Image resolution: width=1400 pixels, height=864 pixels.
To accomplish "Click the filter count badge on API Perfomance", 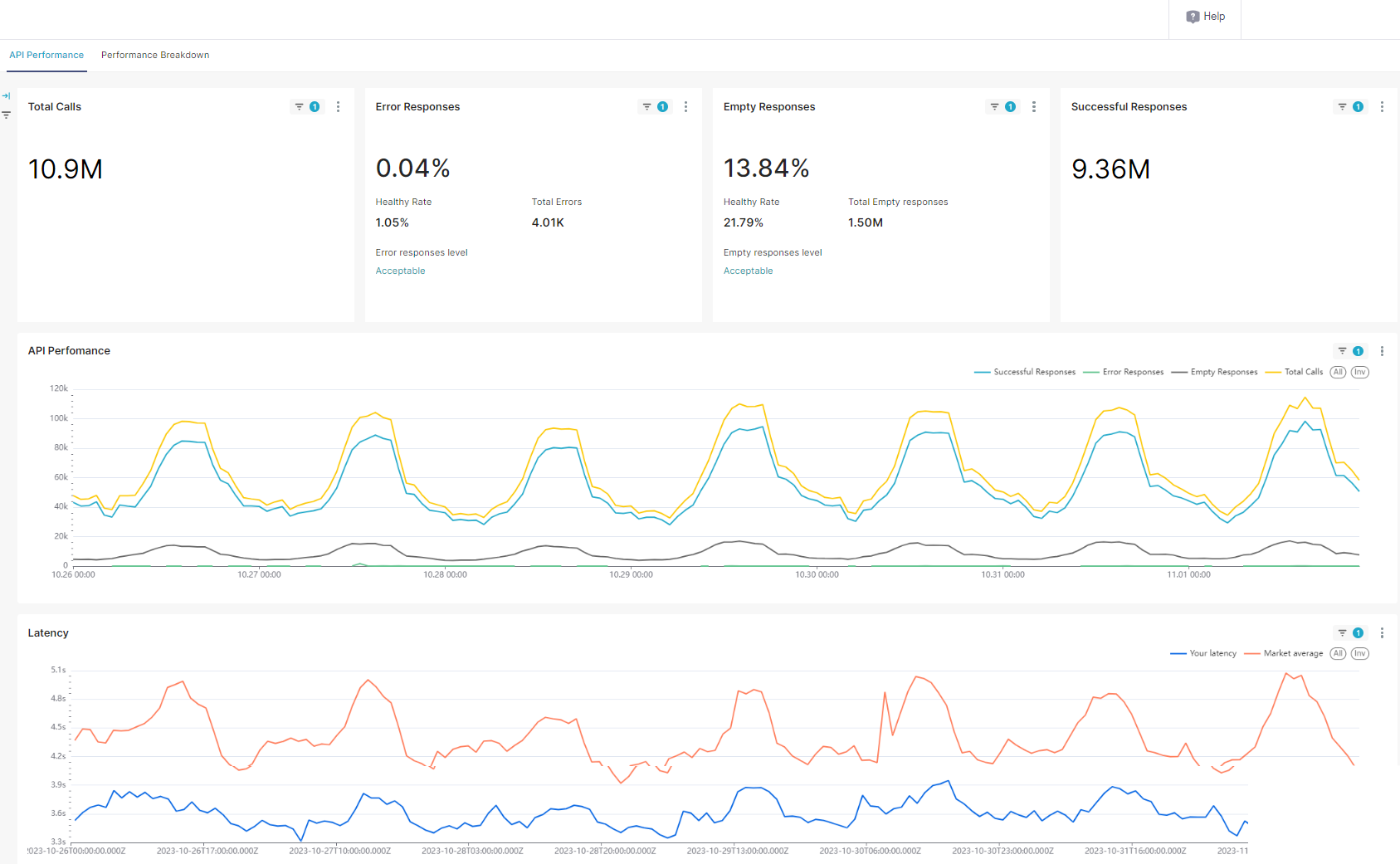I will tap(1358, 351).
